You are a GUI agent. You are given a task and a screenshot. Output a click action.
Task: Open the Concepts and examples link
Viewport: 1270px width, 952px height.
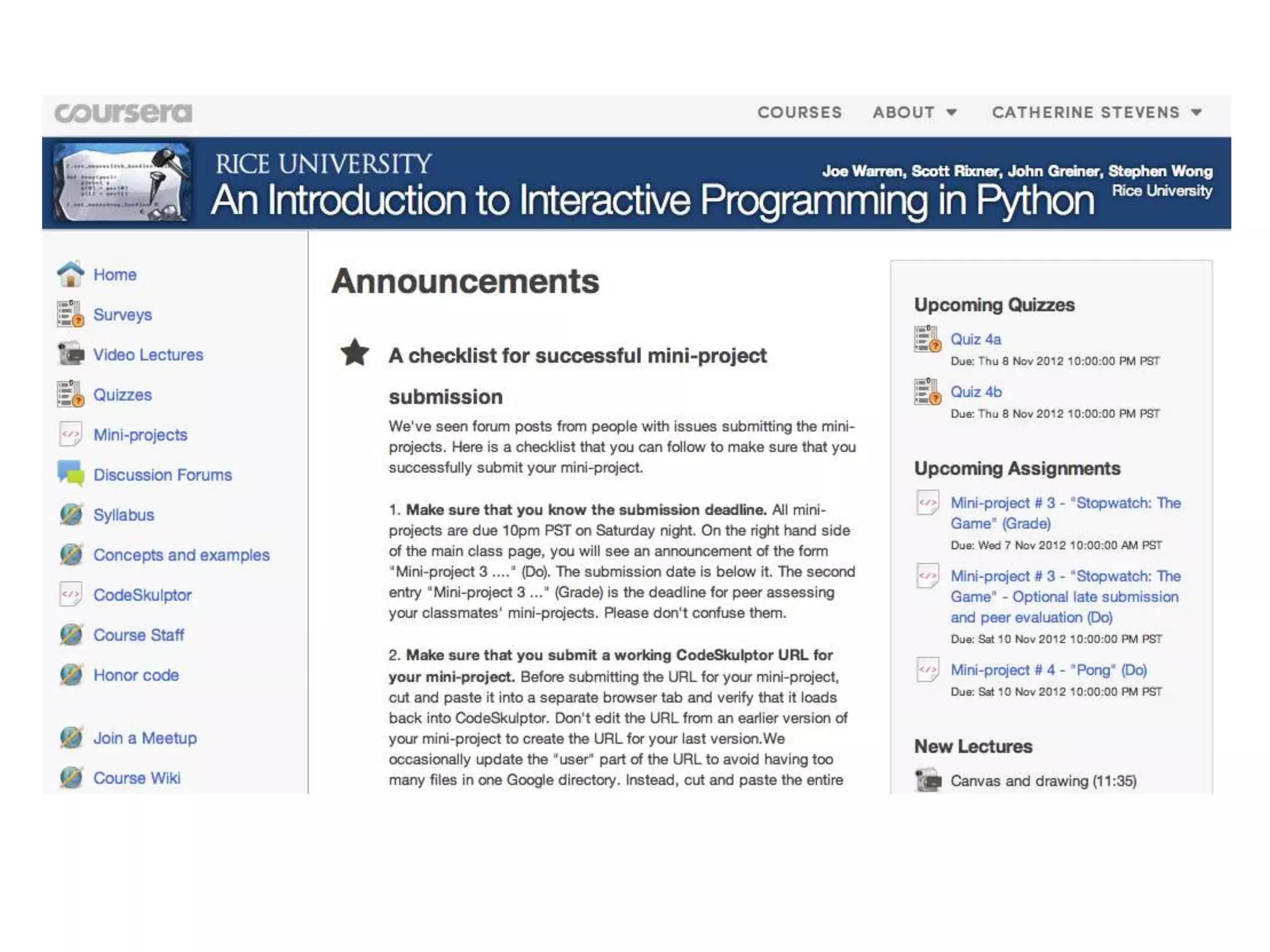[181, 555]
